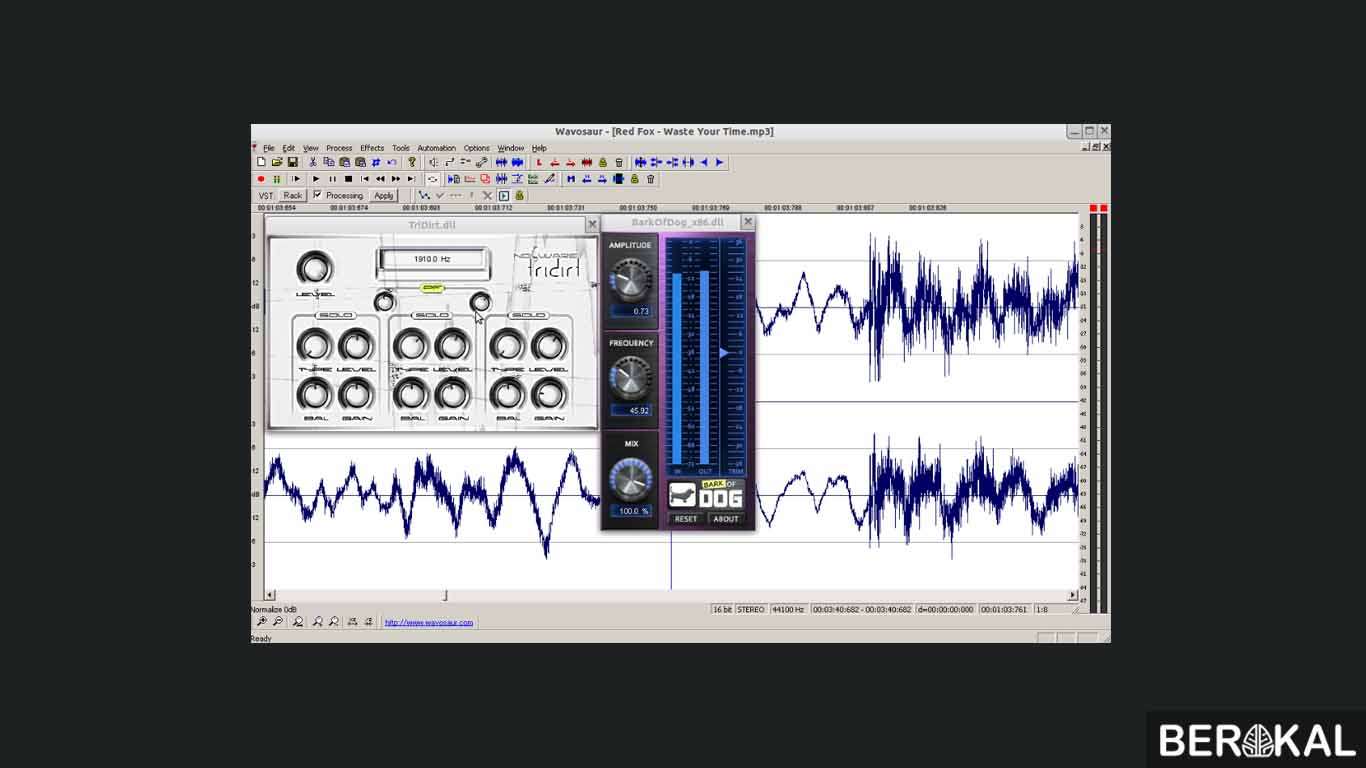Toggle SOLO on TriDirt's middle band
1366x768 pixels.
pyautogui.click(x=432, y=315)
